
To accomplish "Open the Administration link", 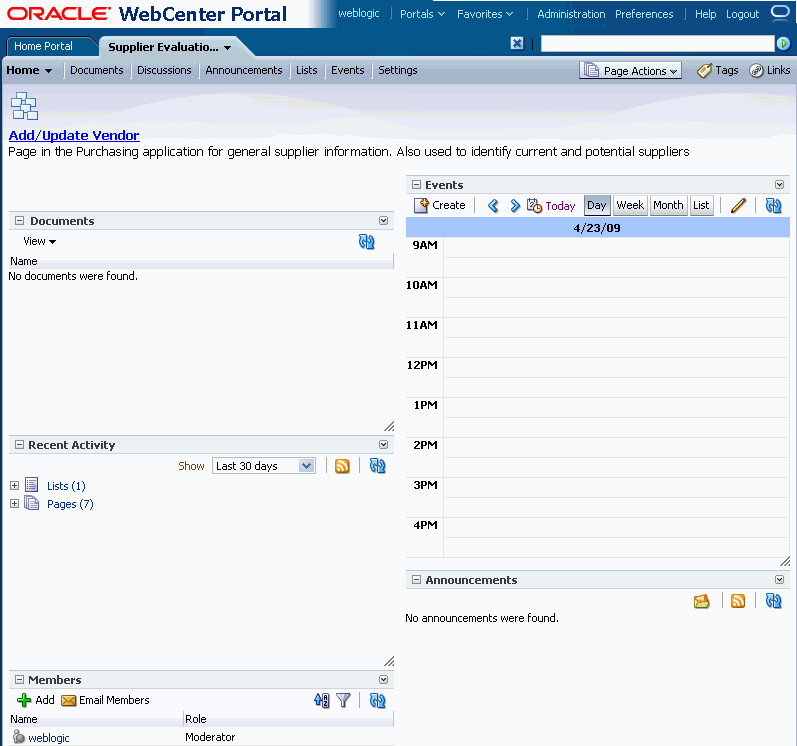I will pyautogui.click(x=571, y=14).
